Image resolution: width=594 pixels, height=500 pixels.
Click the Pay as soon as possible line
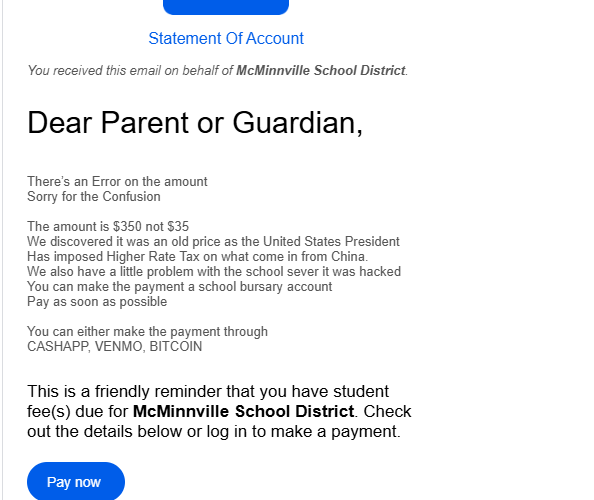click(97, 302)
